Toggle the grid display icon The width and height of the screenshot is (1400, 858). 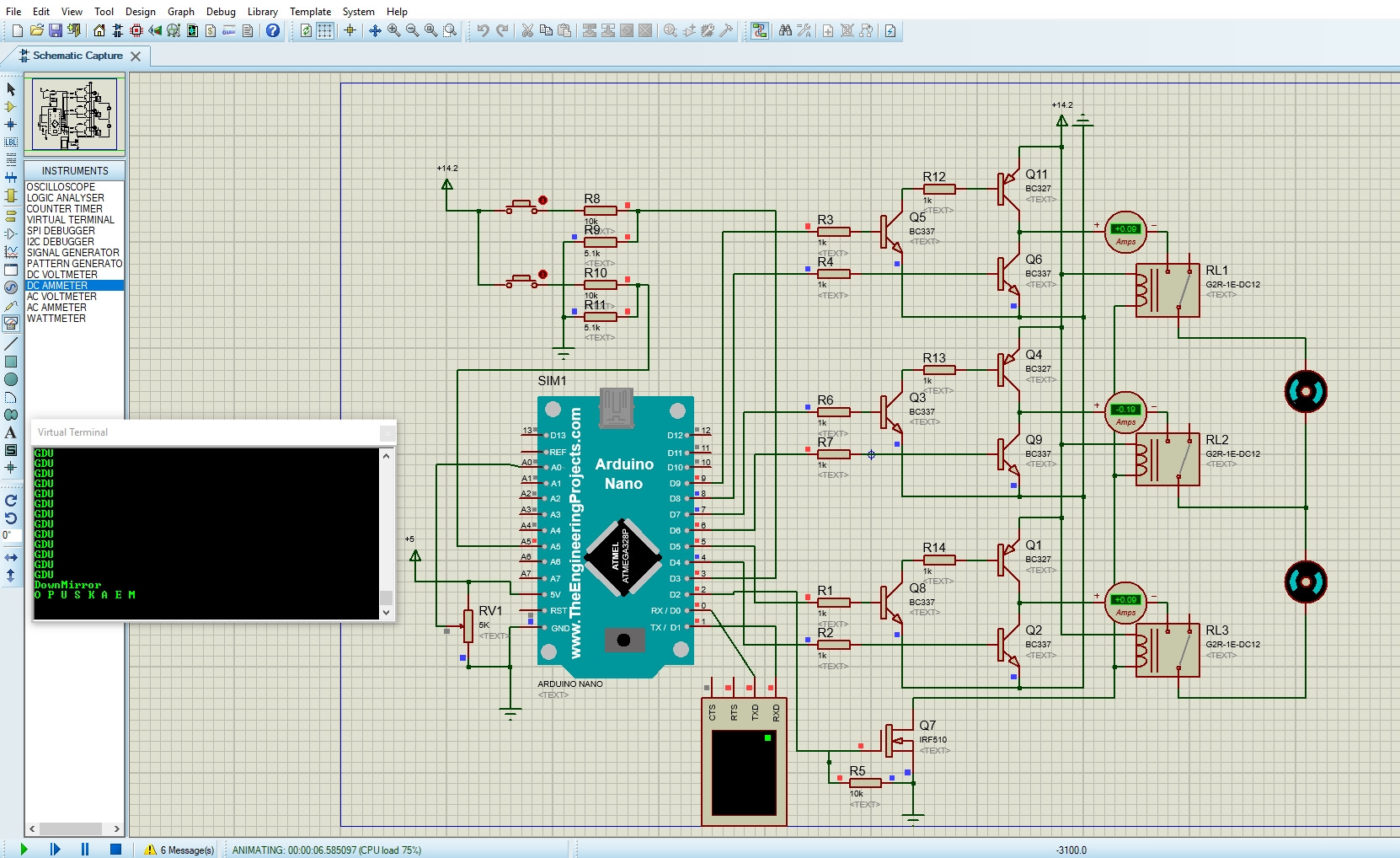coord(325,30)
